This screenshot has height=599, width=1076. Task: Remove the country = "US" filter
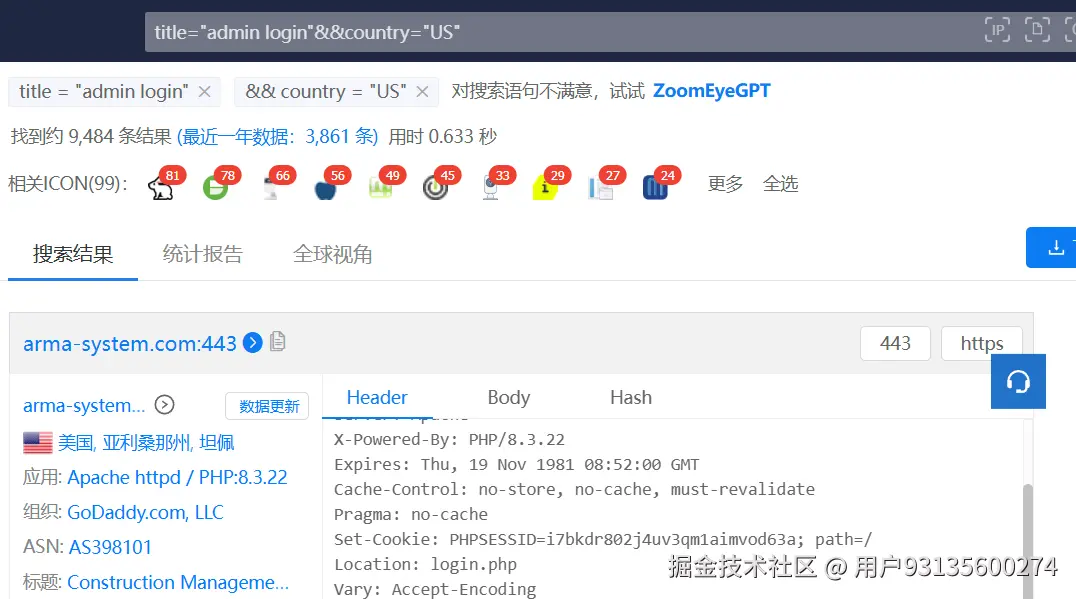[423, 91]
